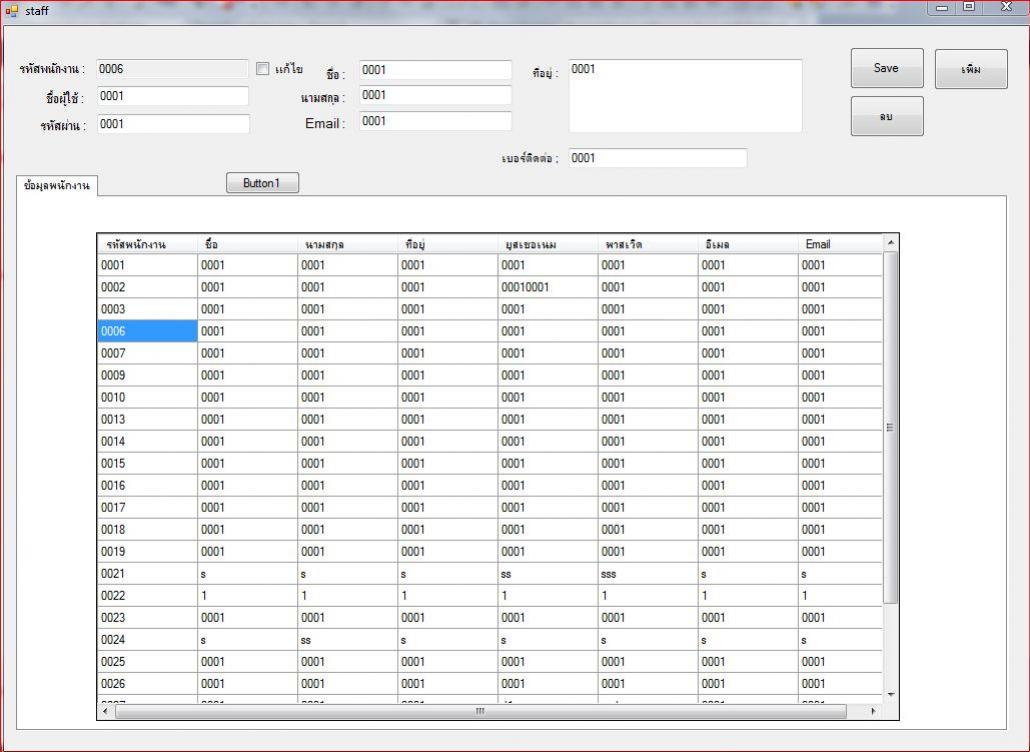The height and width of the screenshot is (752, 1030).
Task: Click the ที่อยู่ multiline text area
Action: [684, 96]
